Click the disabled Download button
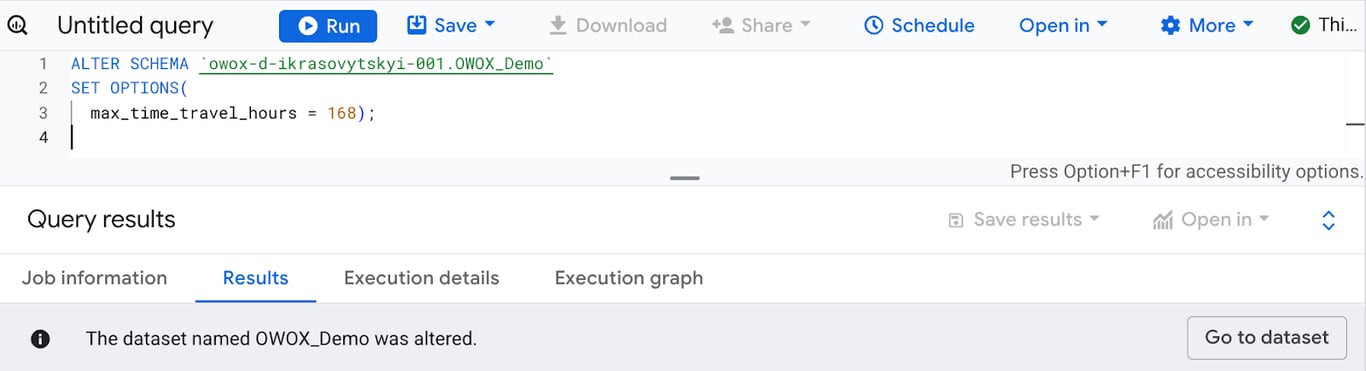This screenshot has width=1366, height=371. (x=608, y=25)
